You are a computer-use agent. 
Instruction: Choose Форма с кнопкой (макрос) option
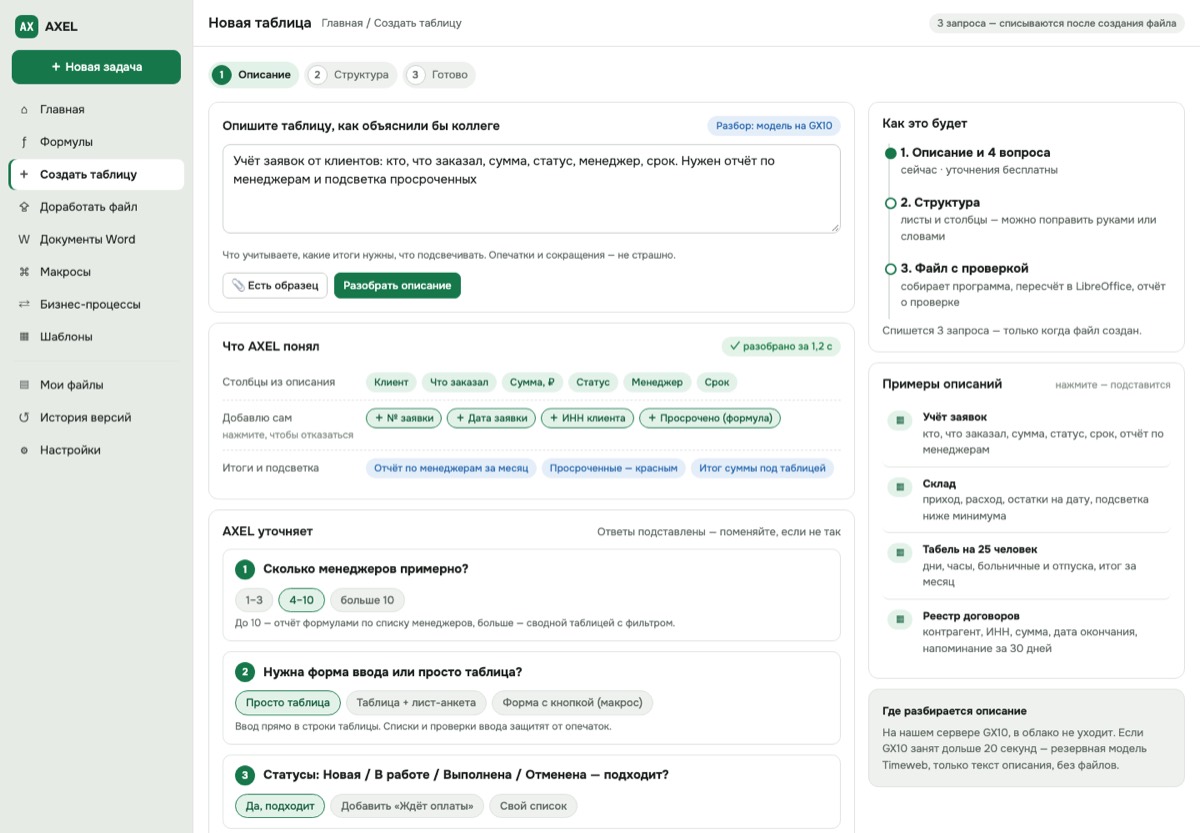(x=573, y=703)
